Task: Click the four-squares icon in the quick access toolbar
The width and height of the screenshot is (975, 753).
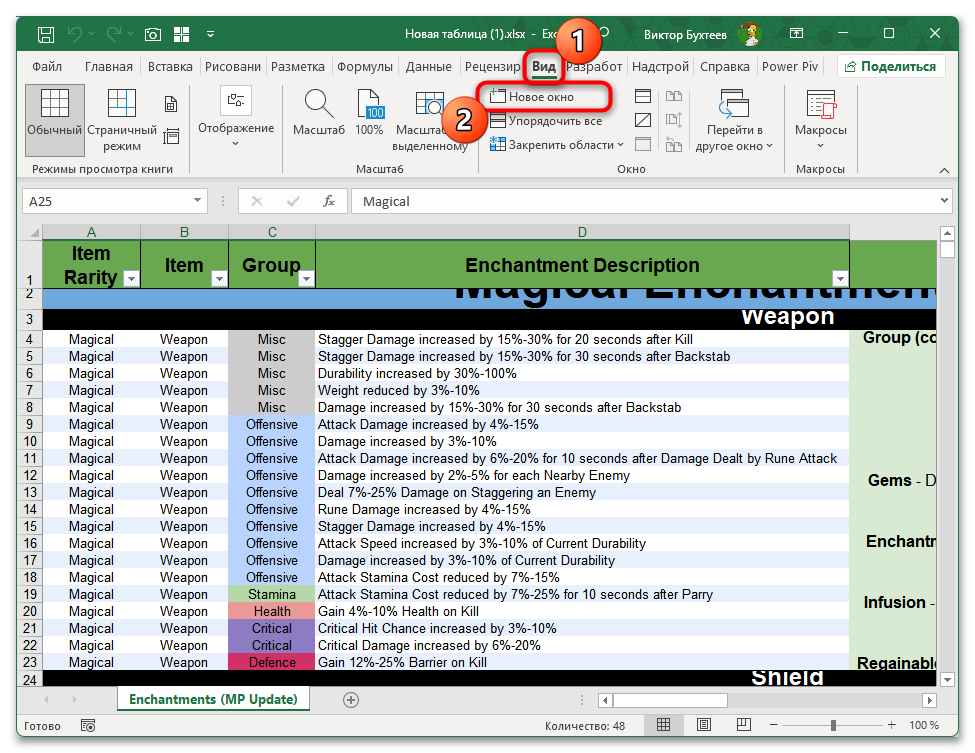Action: [x=182, y=34]
